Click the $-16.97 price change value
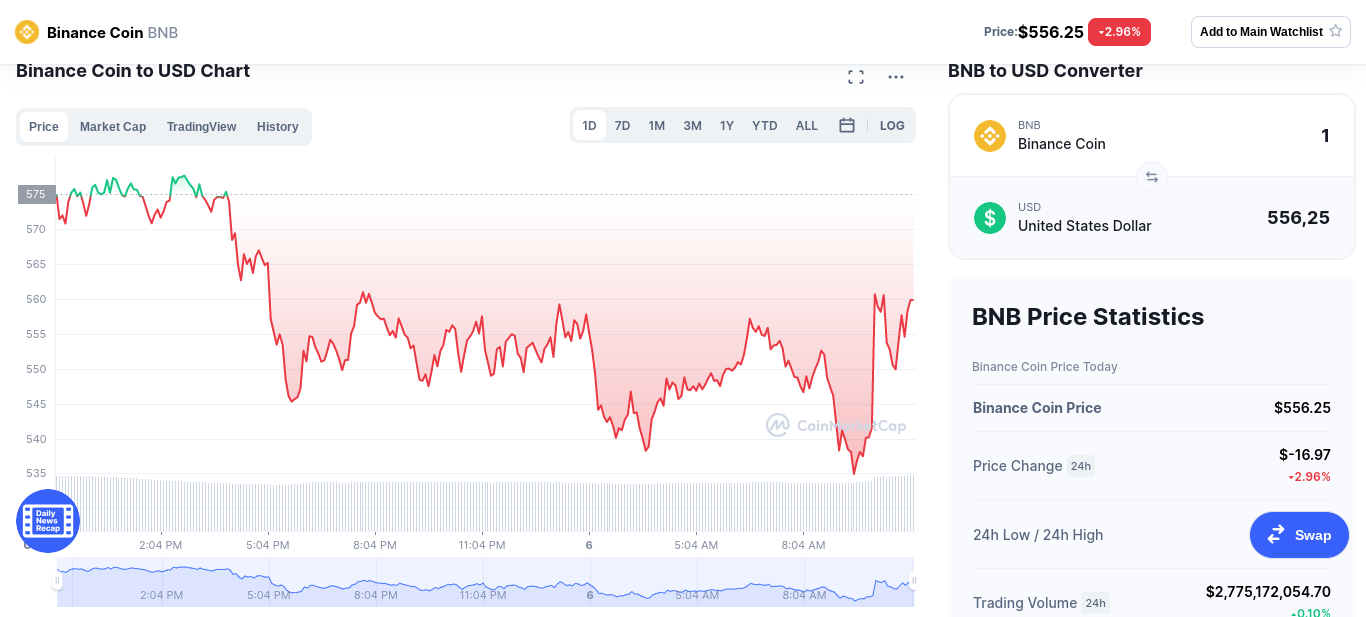The image size is (1366, 617). 1305,455
